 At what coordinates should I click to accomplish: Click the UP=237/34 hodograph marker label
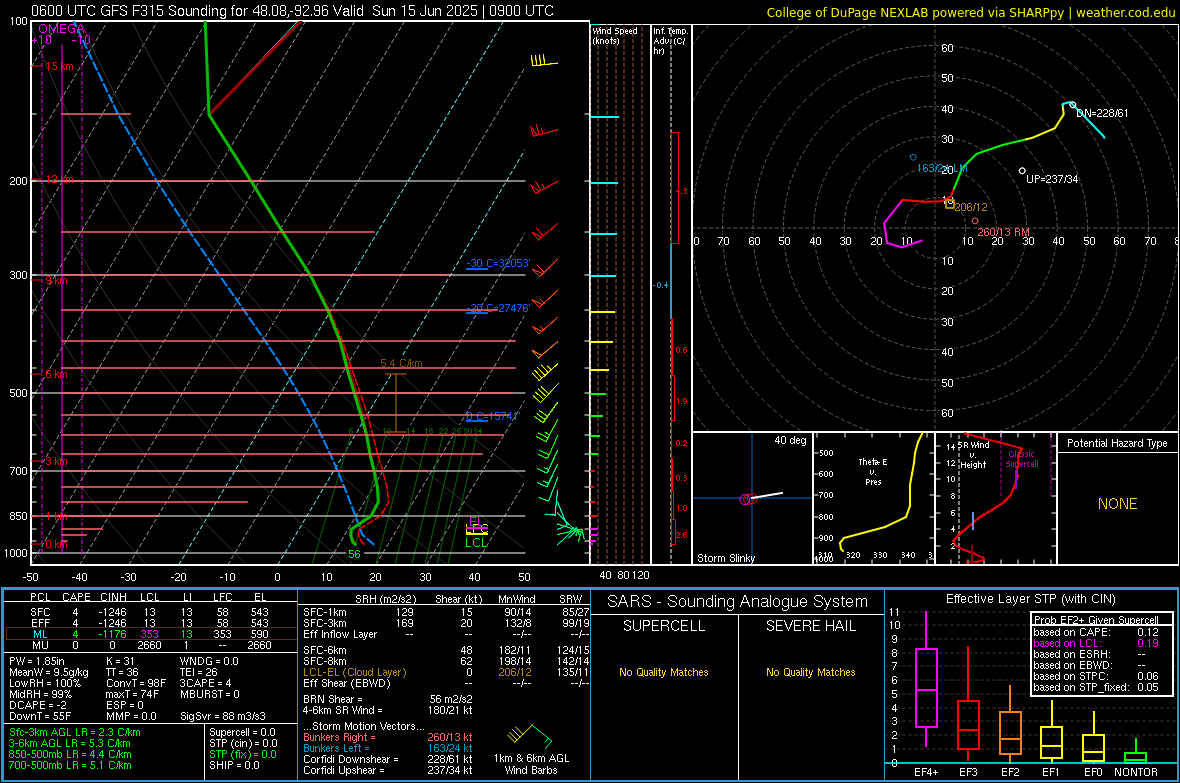[1052, 179]
